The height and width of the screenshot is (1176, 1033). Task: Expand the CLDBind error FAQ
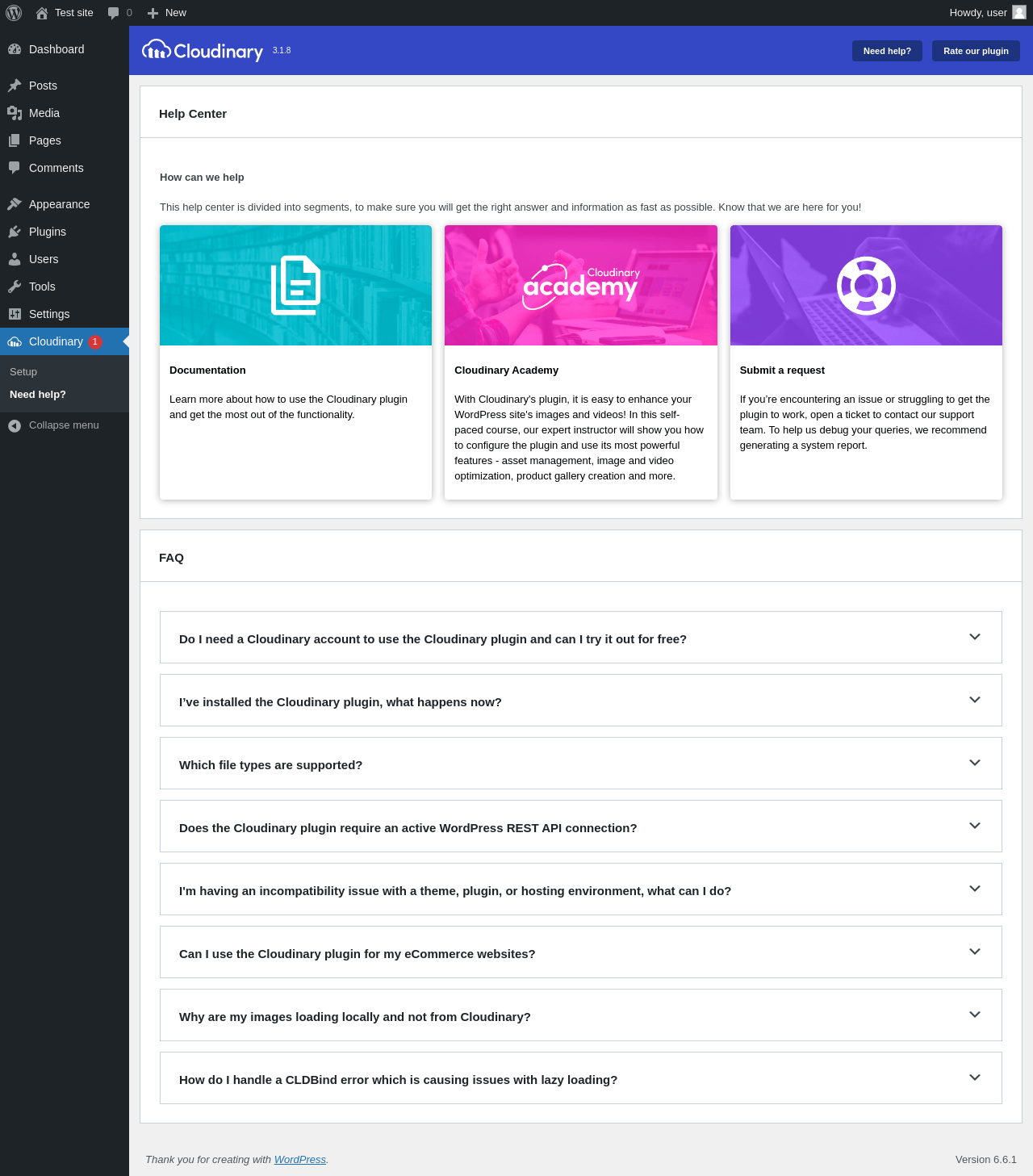[581, 1078]
